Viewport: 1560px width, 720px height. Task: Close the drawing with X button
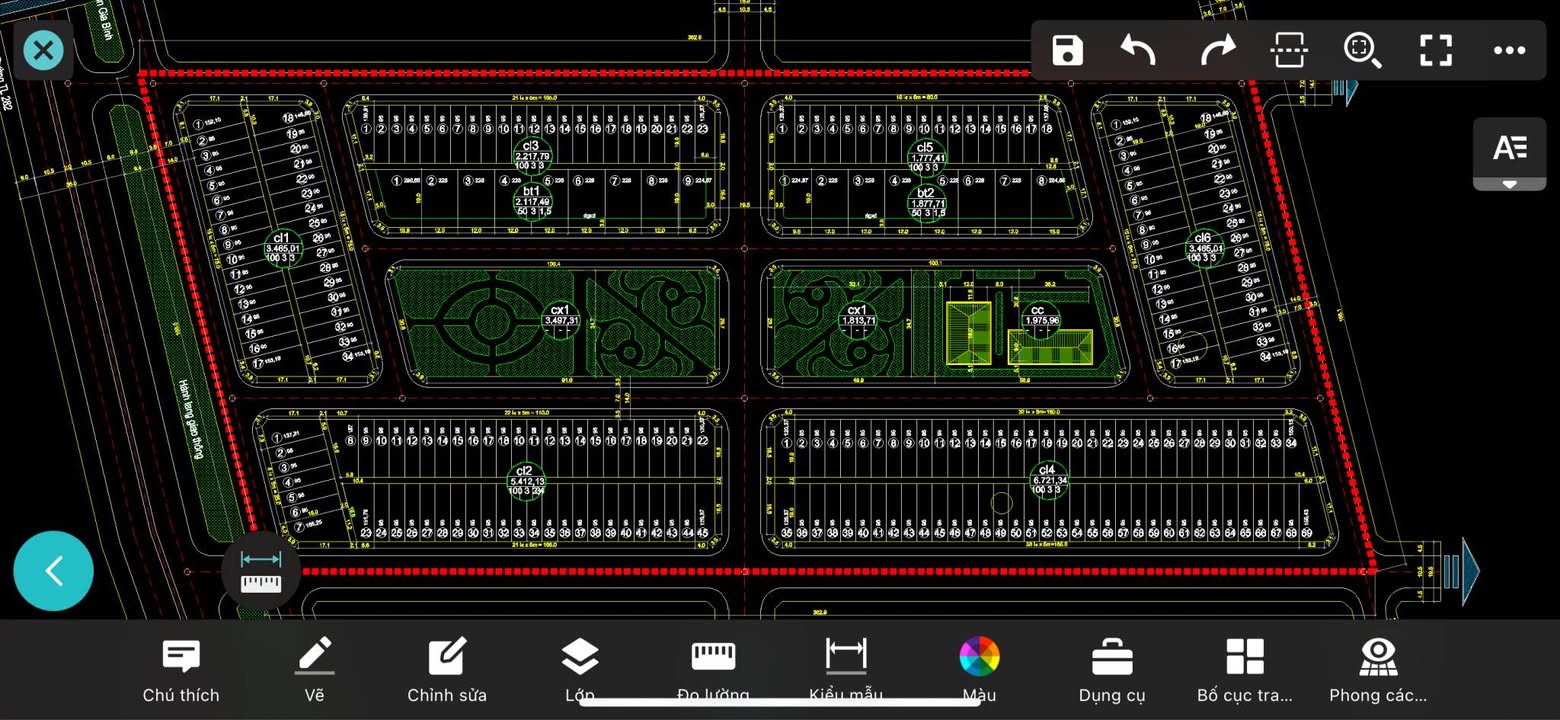(x=43, y=50)
